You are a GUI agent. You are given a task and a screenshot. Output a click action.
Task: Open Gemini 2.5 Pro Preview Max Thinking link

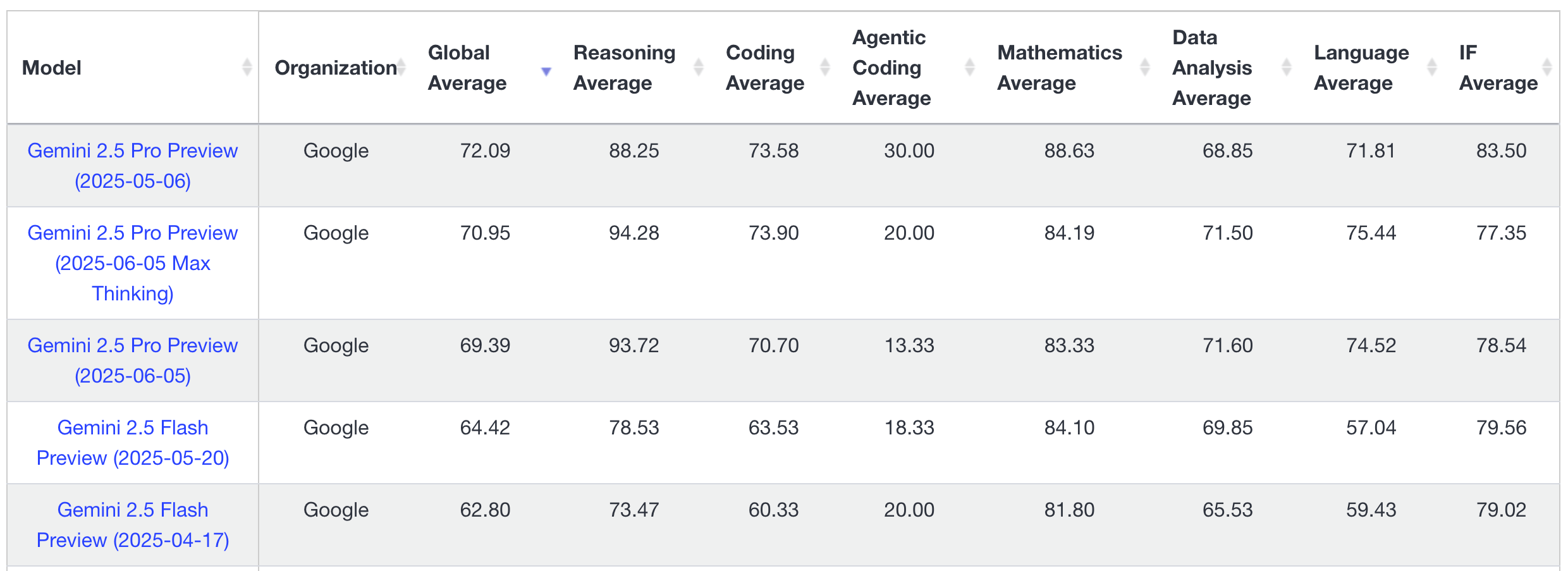pos(133,263)
